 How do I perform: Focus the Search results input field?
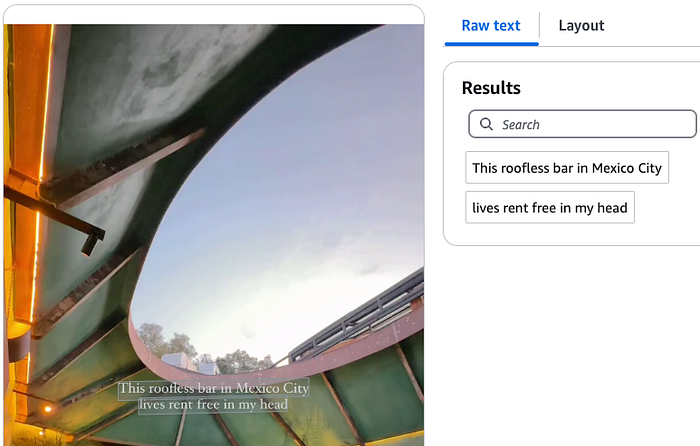(x=582, y=124)
